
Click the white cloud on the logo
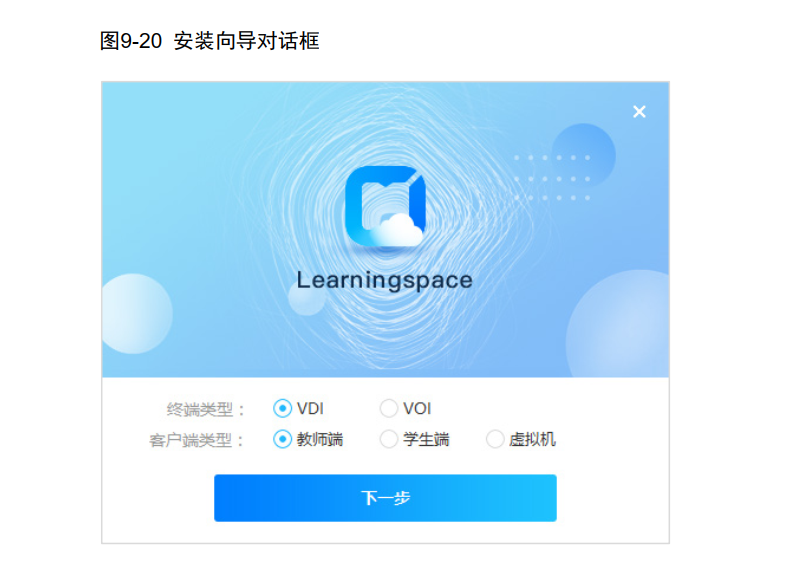click(396, 231)
